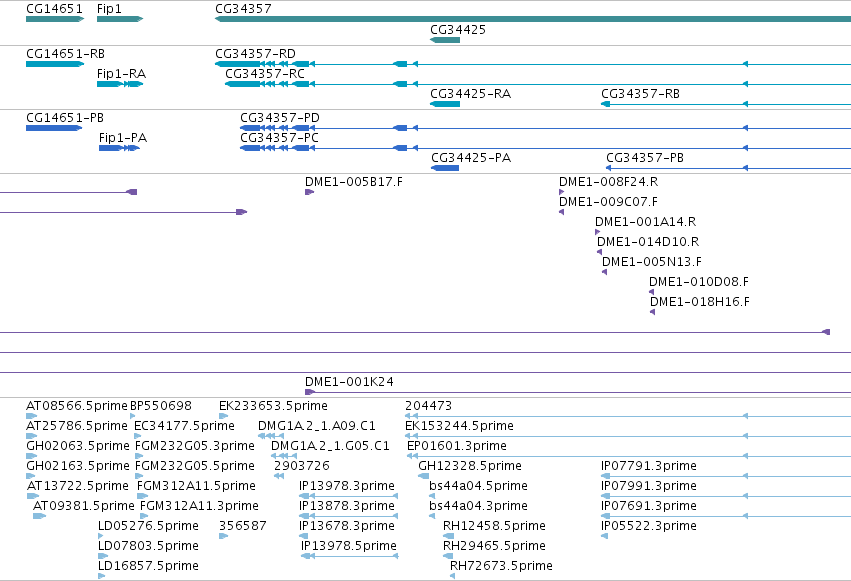Click CG34357-RB transcript label

640,94
